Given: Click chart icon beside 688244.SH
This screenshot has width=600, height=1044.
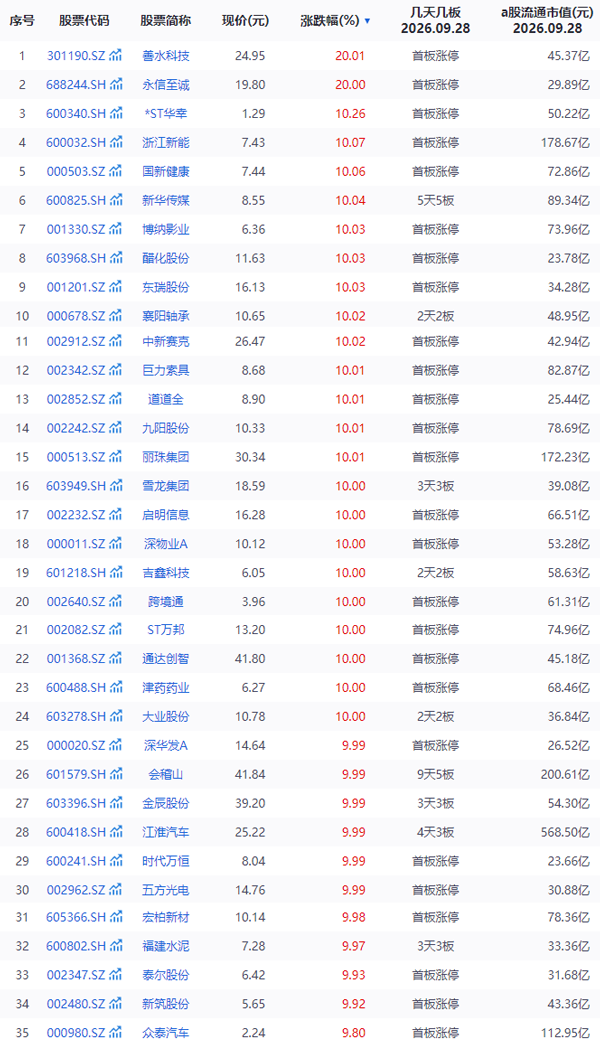Looking at the screenshot, I should (117, 84).
